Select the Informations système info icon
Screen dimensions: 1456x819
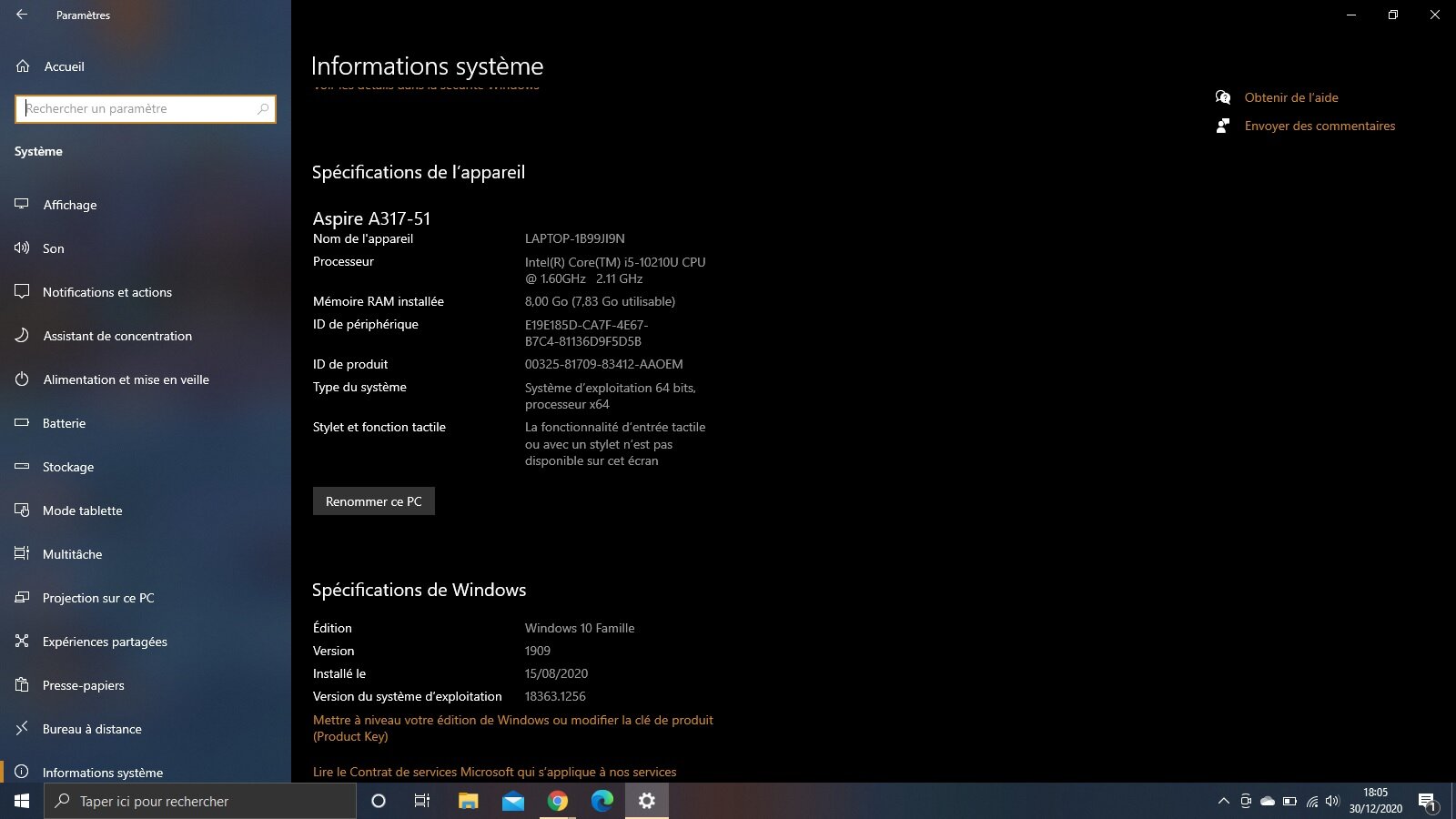pyautogui.click(x=22, y=772)
